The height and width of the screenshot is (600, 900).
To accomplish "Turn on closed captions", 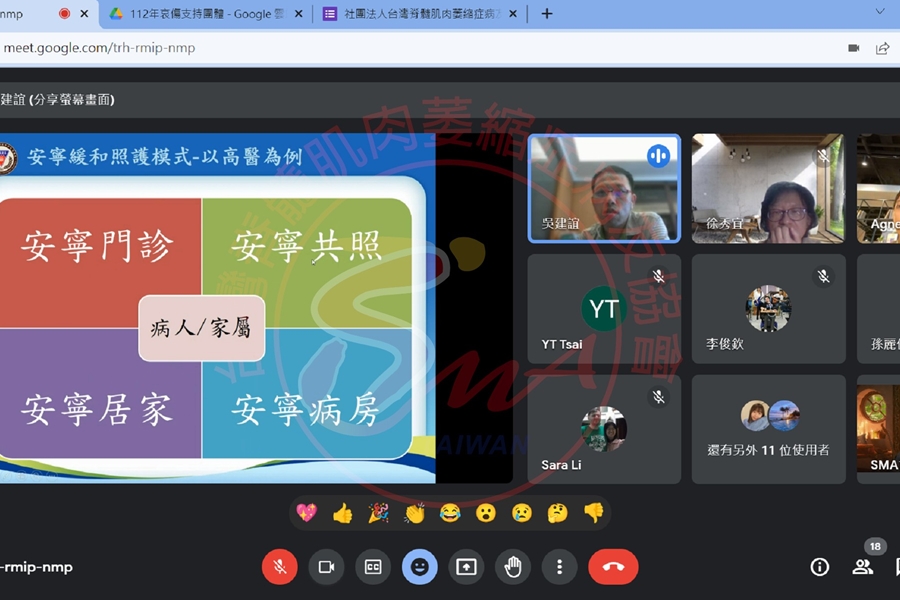I will pyautogui.click(x=373, y=567).
